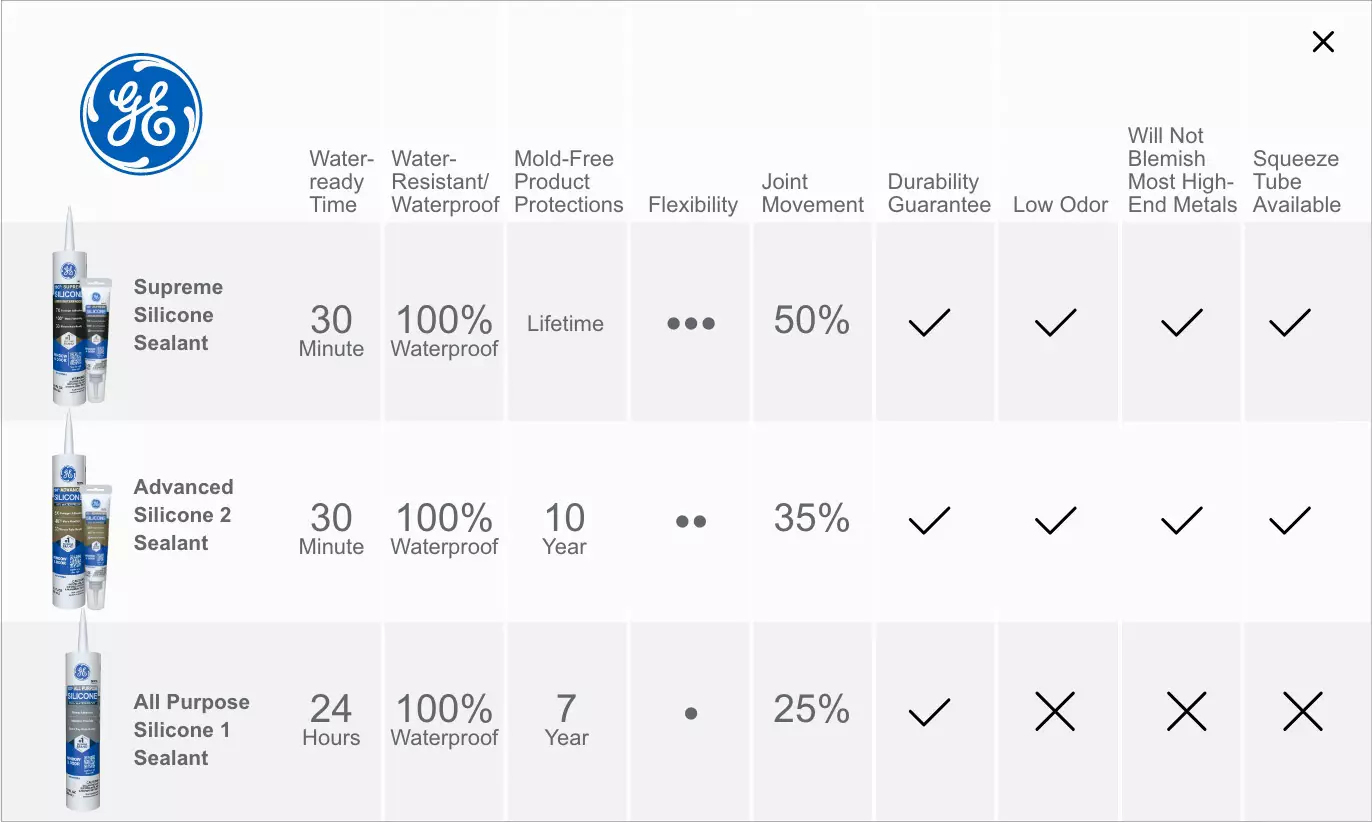Image resolution: width=1372 pixels, height=822 pixels.
Task: Click the Joint Movement column header
Action: point(812,193)
